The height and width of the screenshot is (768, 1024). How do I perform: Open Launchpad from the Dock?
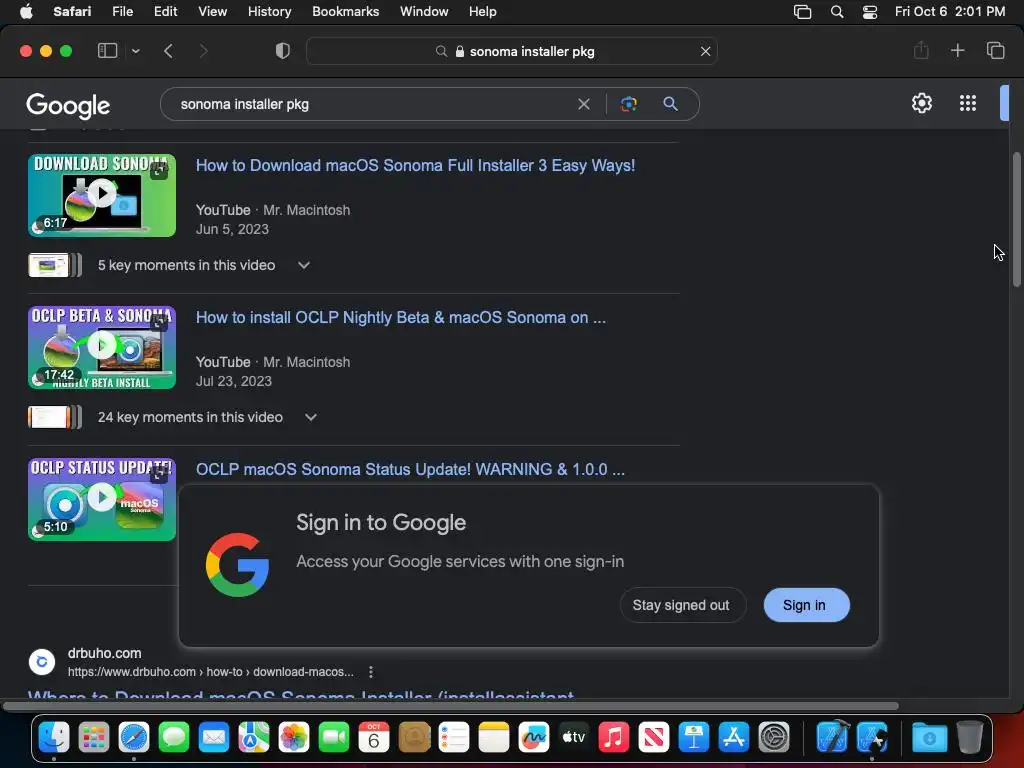click(94, 738)
